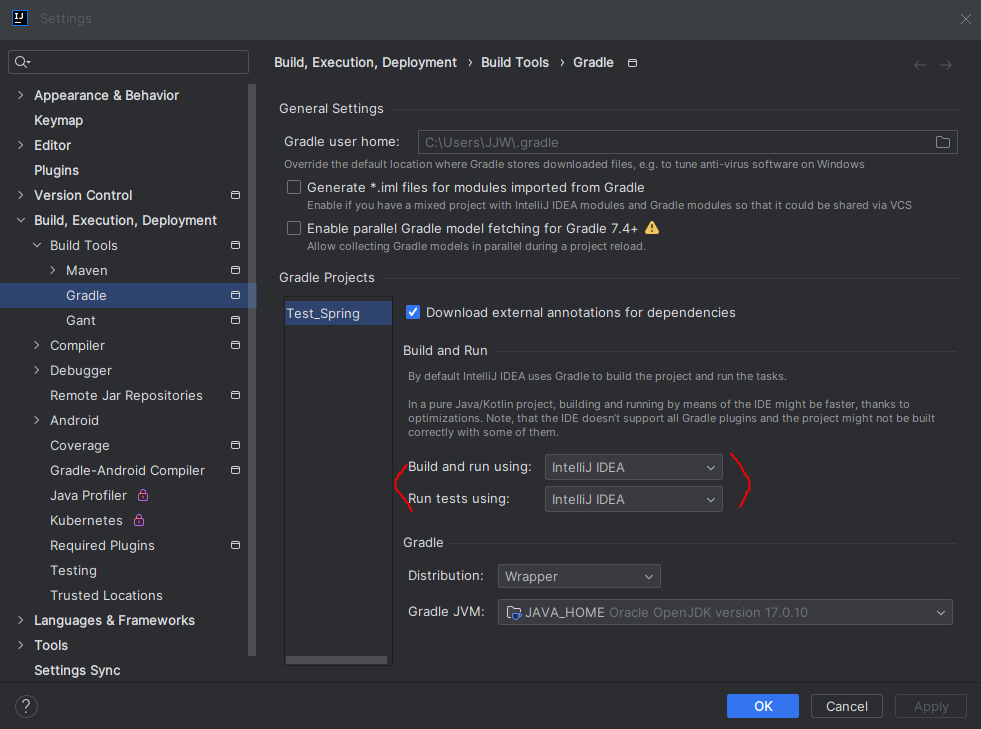Go forward with the right arrow icon
The image size is (981, 729).
pos(946,65)
